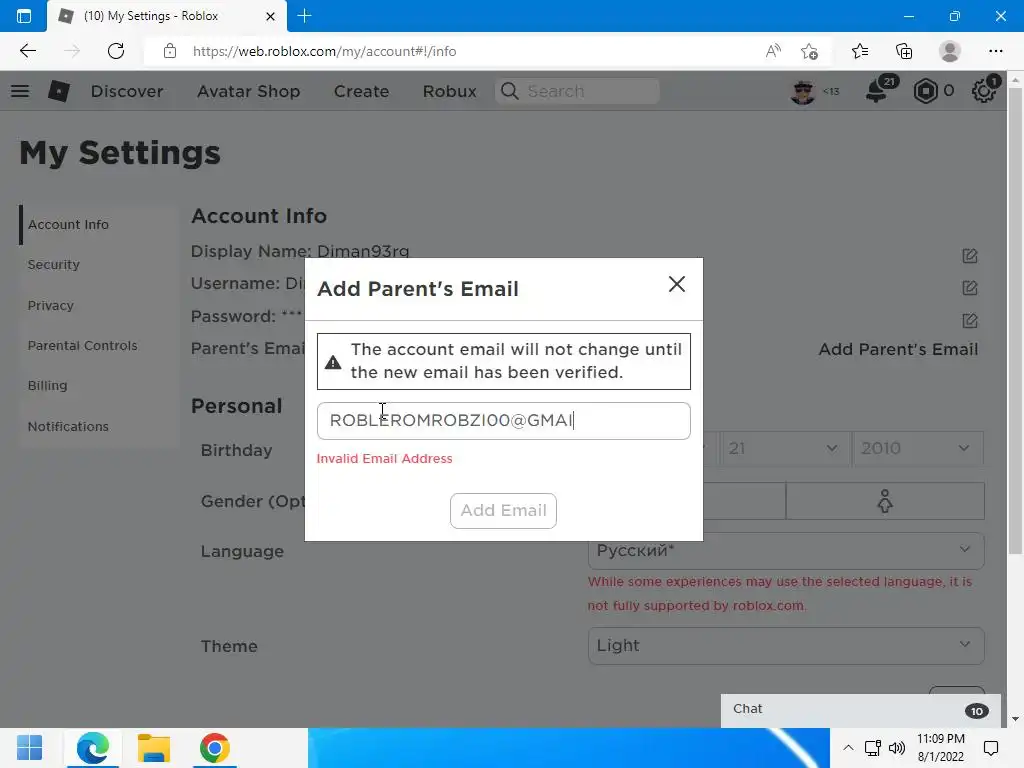This screenshot has height=768, width=1024.
Task: Select the Account Info tab
Action: click(68, 225)
